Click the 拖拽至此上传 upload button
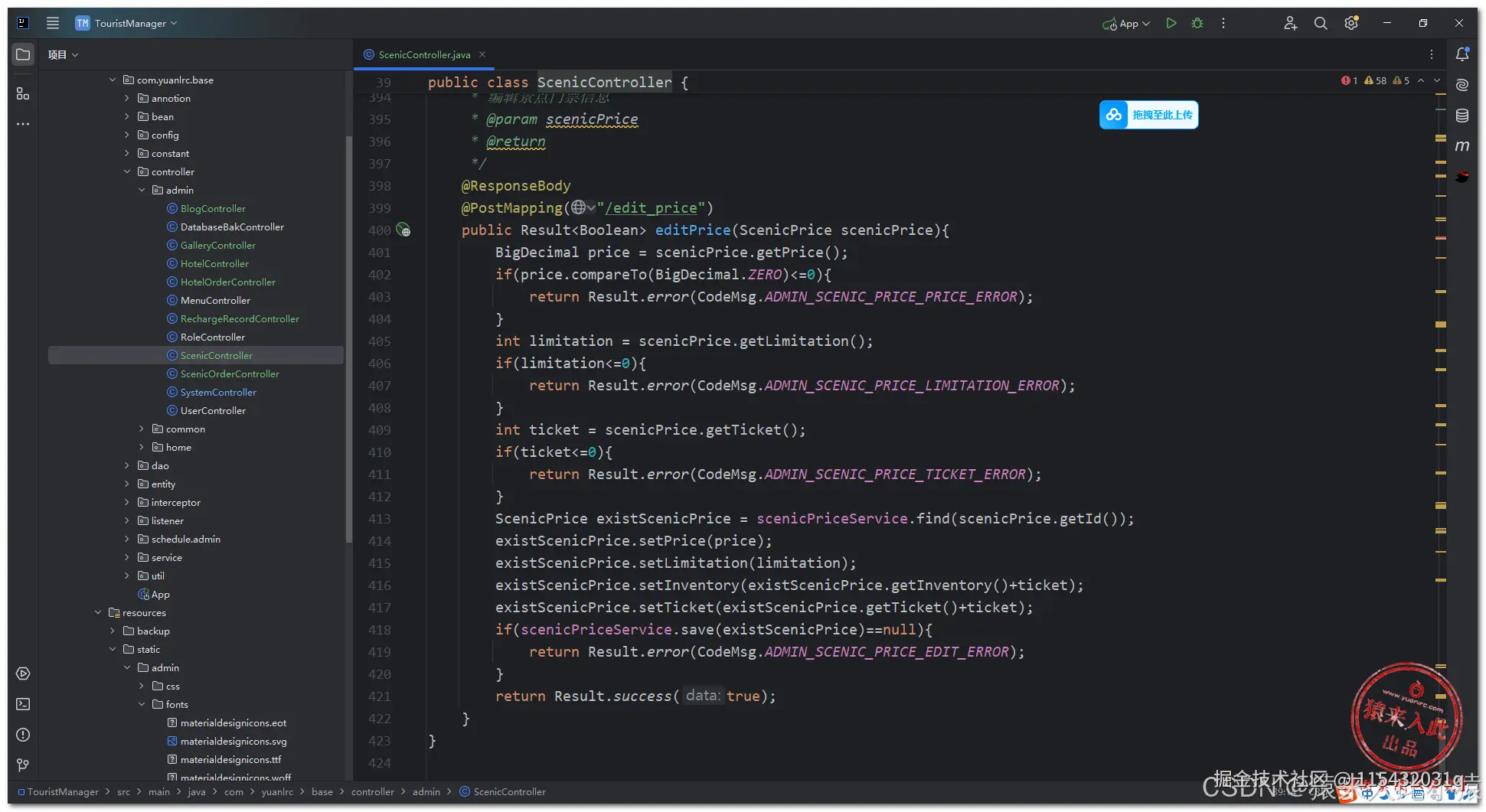This screenshot has width=1486, height=812. 1148,115
